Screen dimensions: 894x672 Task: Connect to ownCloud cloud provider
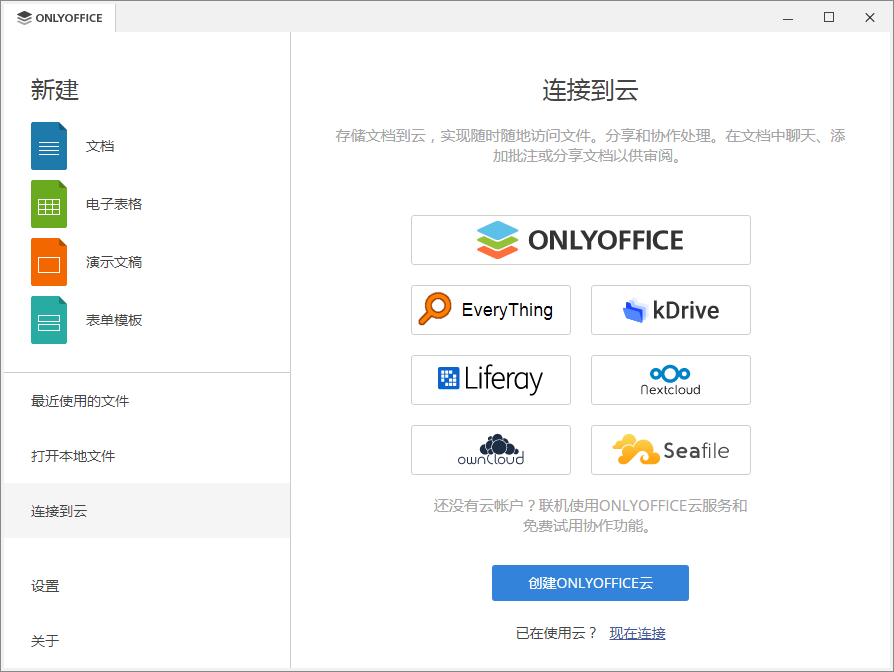pos(491,450)
